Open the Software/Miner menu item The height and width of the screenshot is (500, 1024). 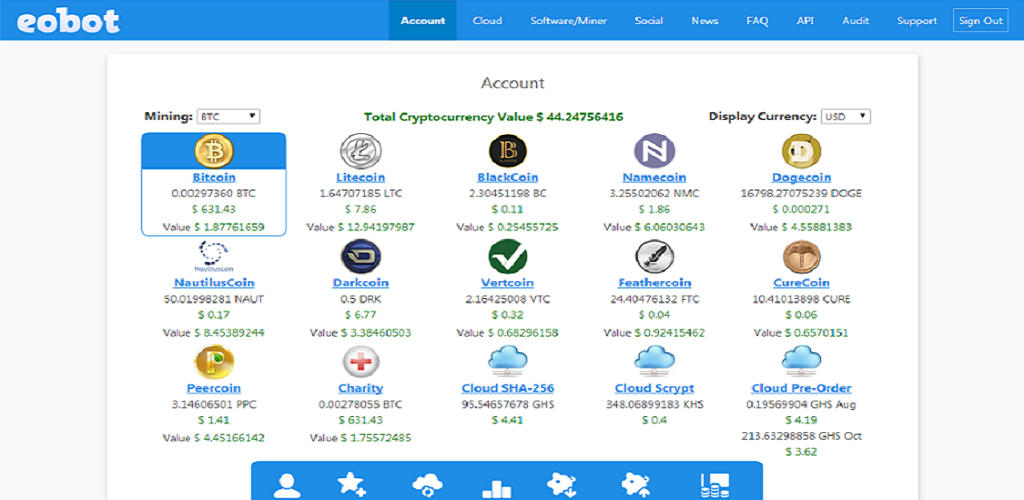tap(569, 20)
